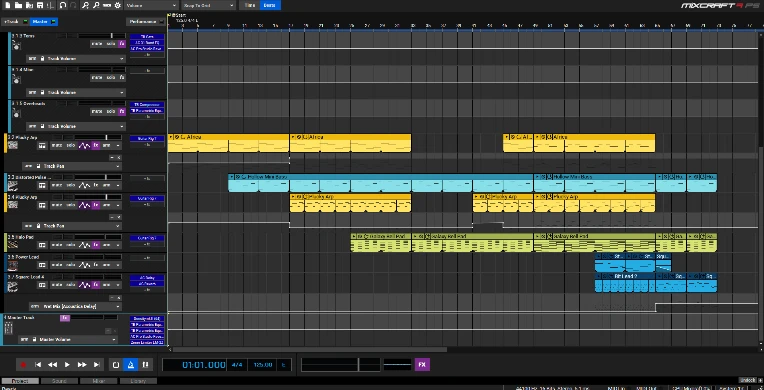Viewport: 764px width, 390px height.
Task: Start recording with the red record button
Action: pos(22,365)
